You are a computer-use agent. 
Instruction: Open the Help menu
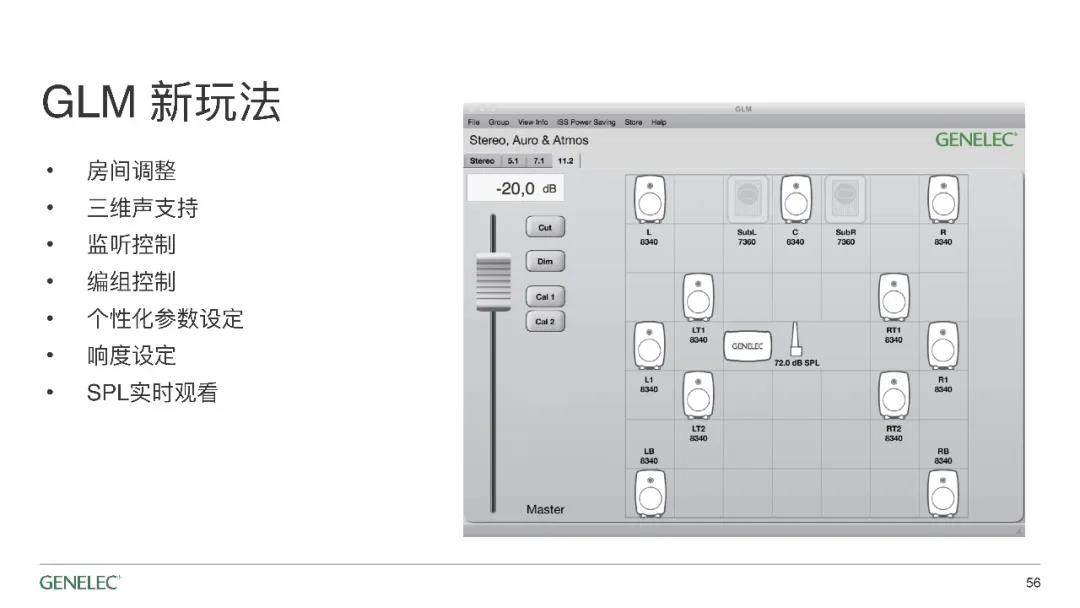658,123
